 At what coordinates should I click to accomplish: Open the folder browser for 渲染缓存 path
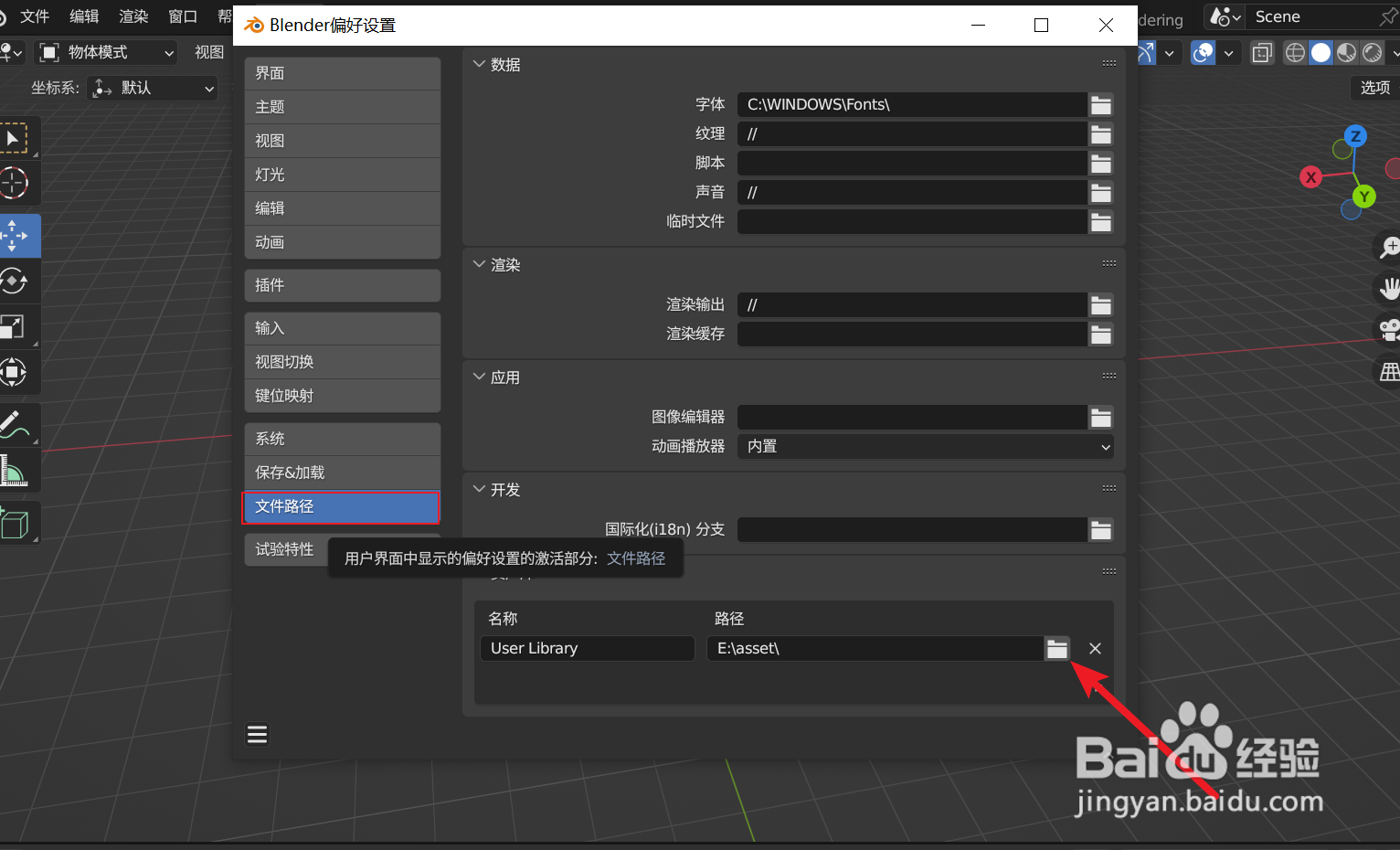[1101, 335]
